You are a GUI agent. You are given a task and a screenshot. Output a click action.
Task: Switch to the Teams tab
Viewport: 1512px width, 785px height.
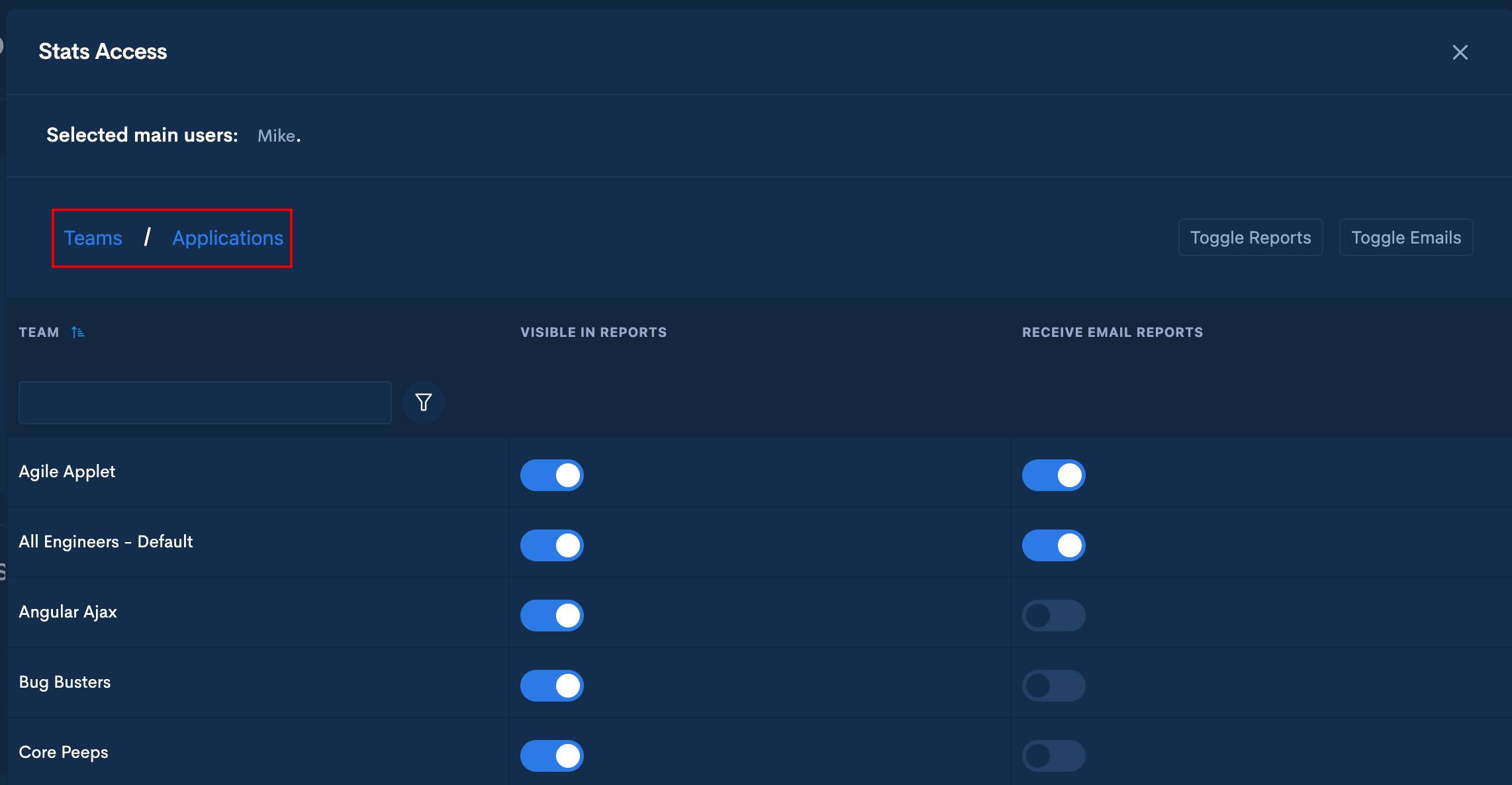point(93,238)
